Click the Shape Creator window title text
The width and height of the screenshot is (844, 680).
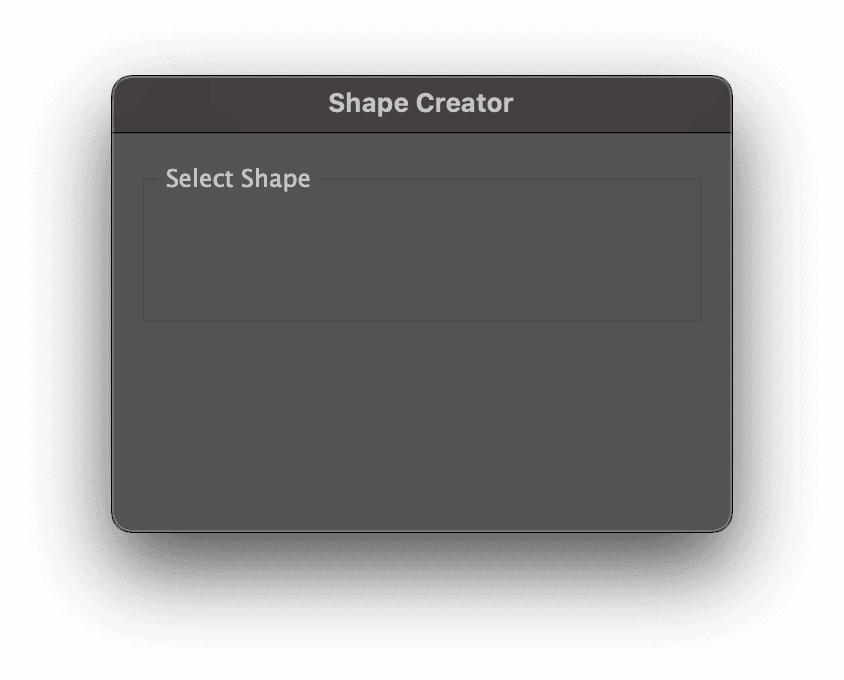click(x=420, y=103)
